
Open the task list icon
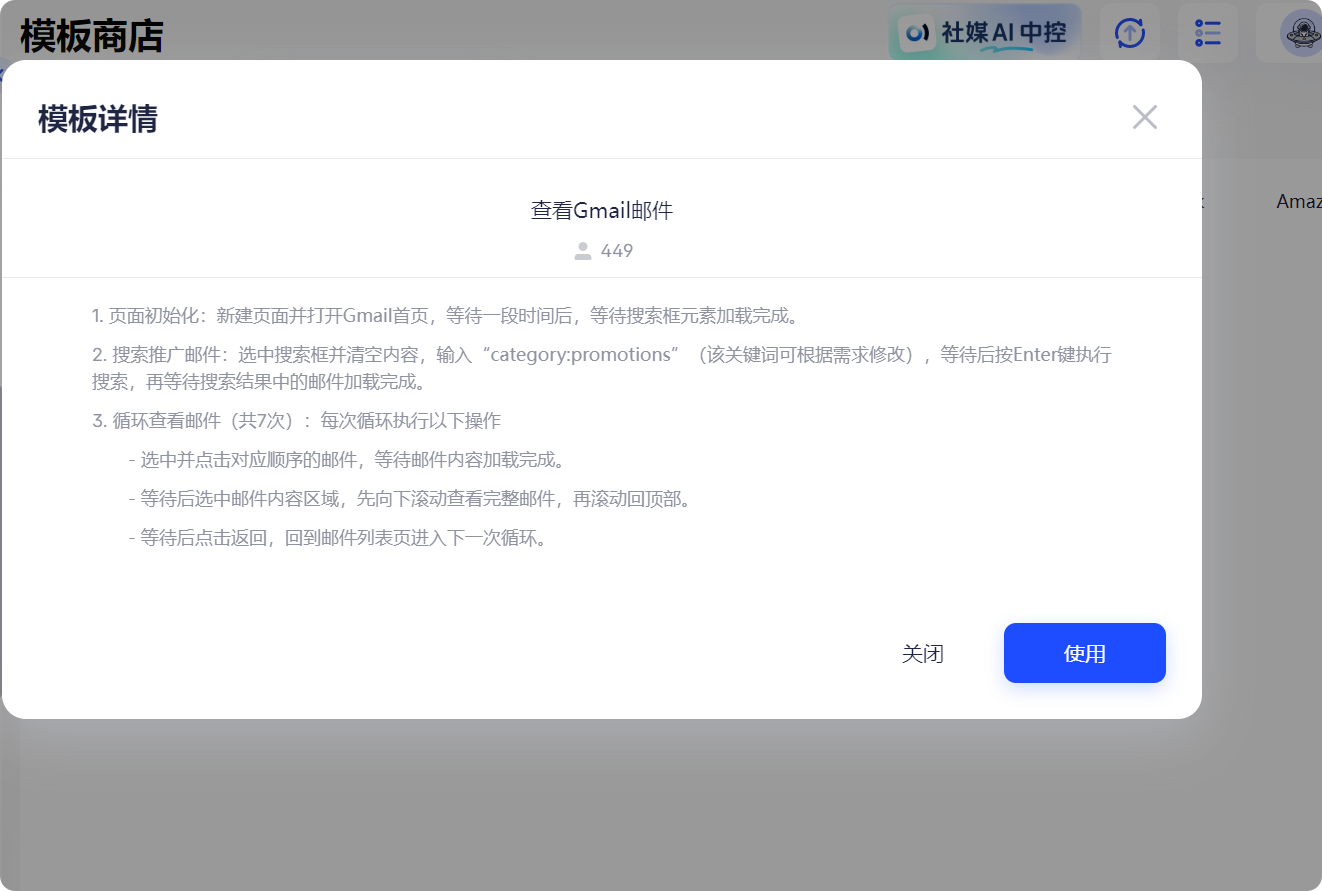(1207, 32)
